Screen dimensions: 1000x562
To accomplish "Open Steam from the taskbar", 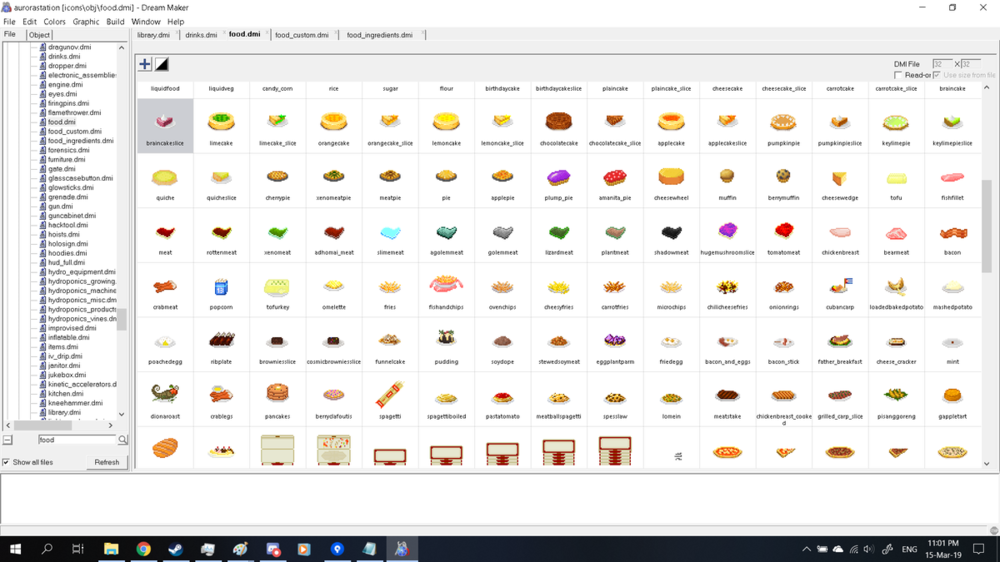I will pyautogui.click(x=175, y=549).
